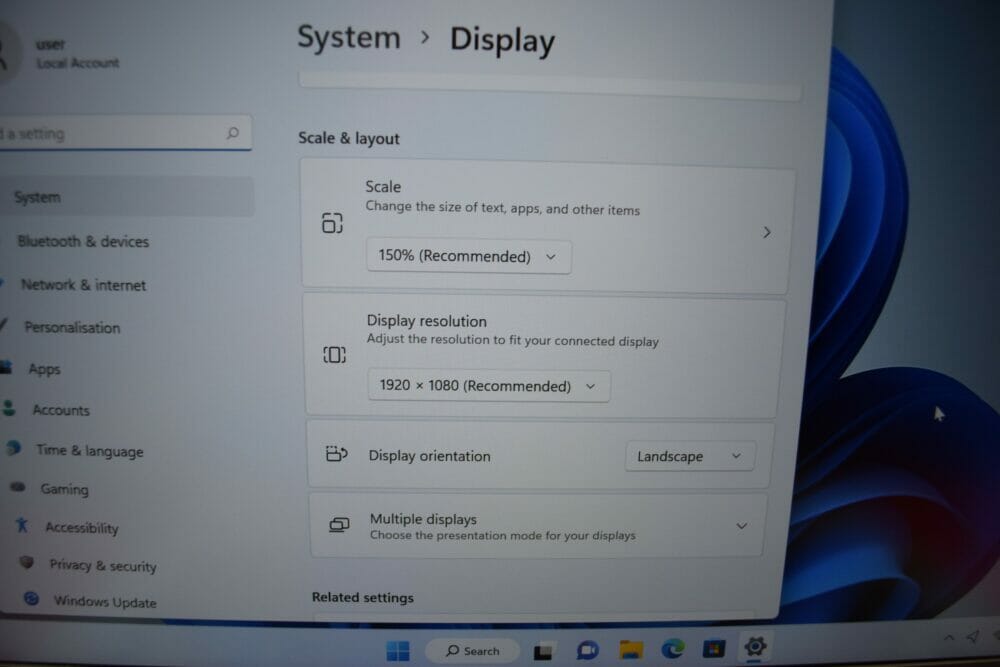Click the Related settings heading
1000x667 pixels.
click(363, 597)
